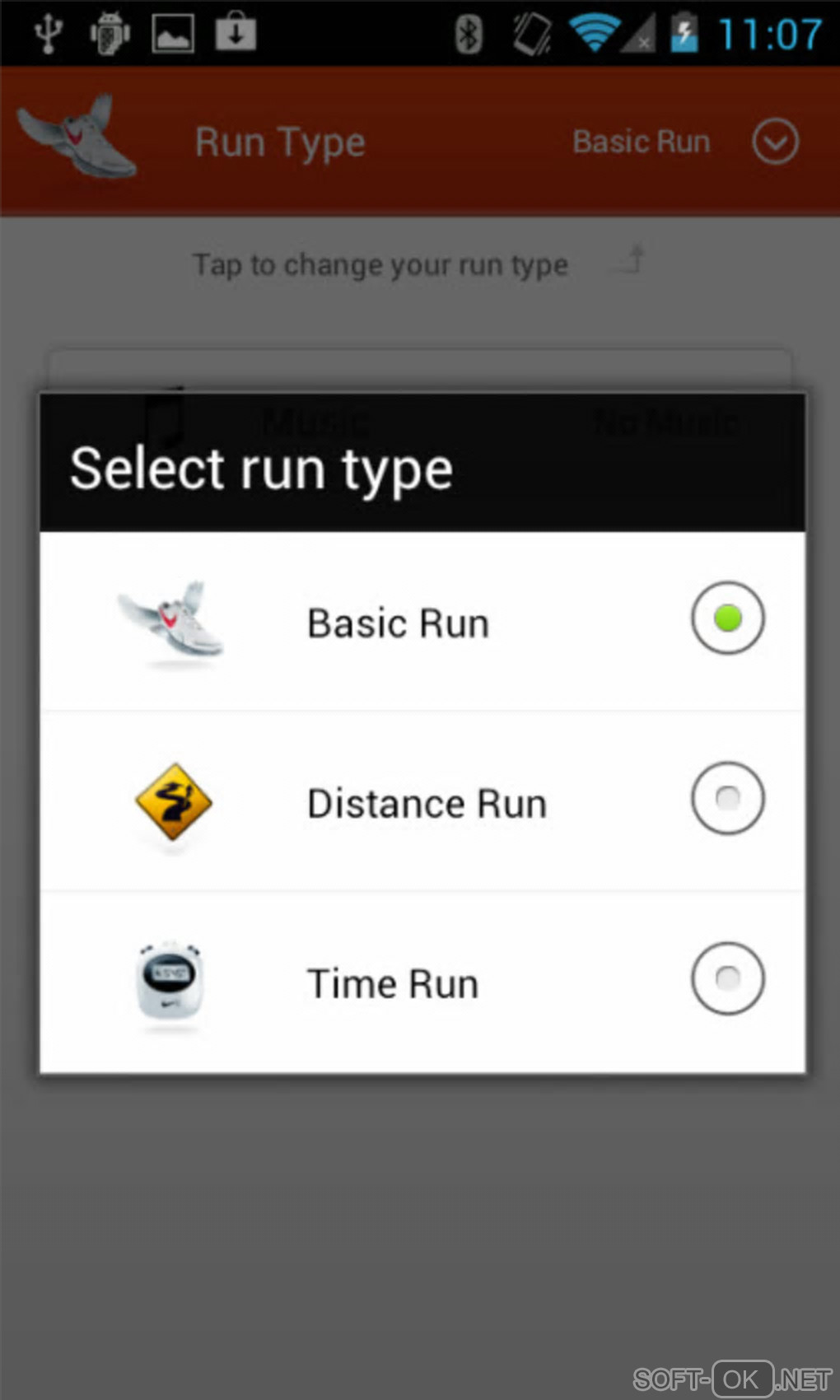Tap the Android debugging status icon
The width and height of the screenshot is (840, 1400).
point(110,33)
